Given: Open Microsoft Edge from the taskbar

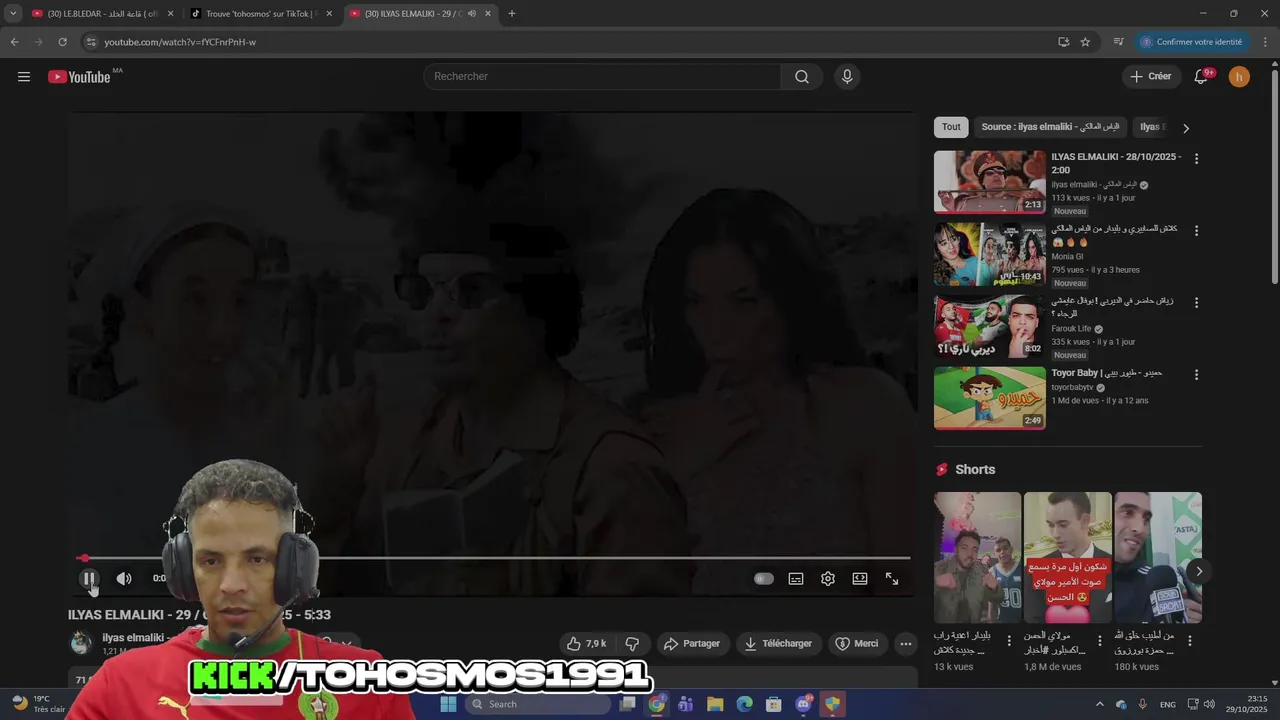Looking at the screenshot, I should [744, 704].
